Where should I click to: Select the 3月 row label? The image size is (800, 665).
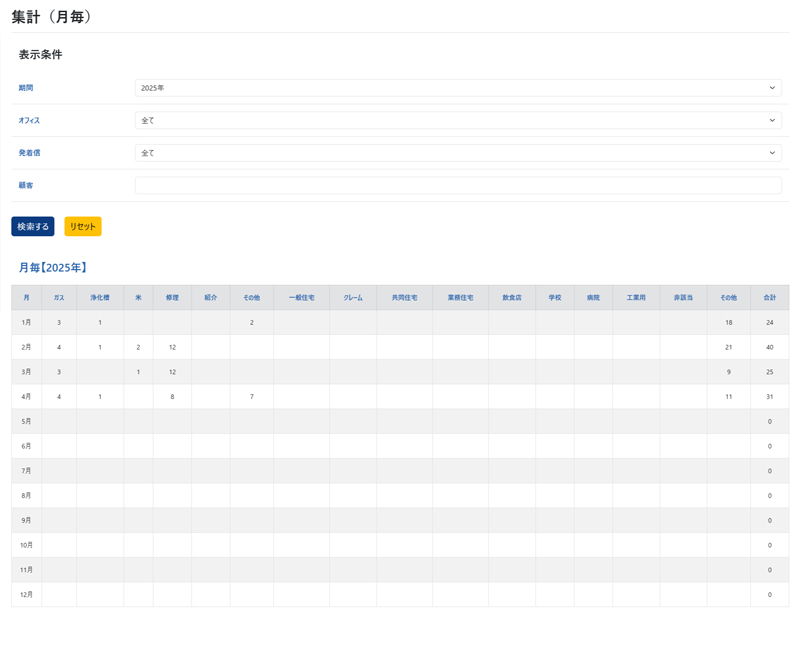tap(27, 372)
